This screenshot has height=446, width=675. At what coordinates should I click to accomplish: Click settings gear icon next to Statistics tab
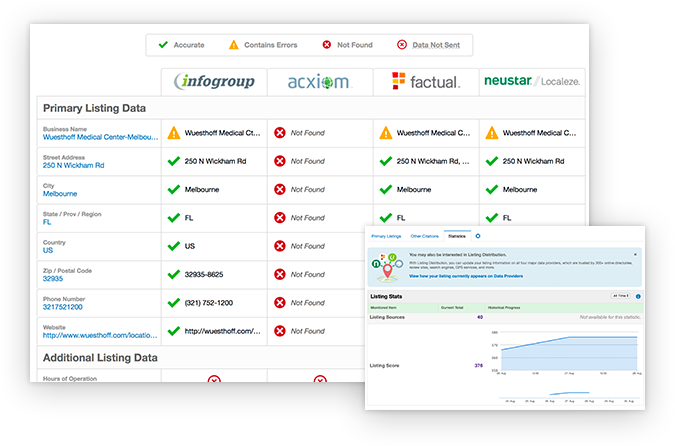(478, 236)
